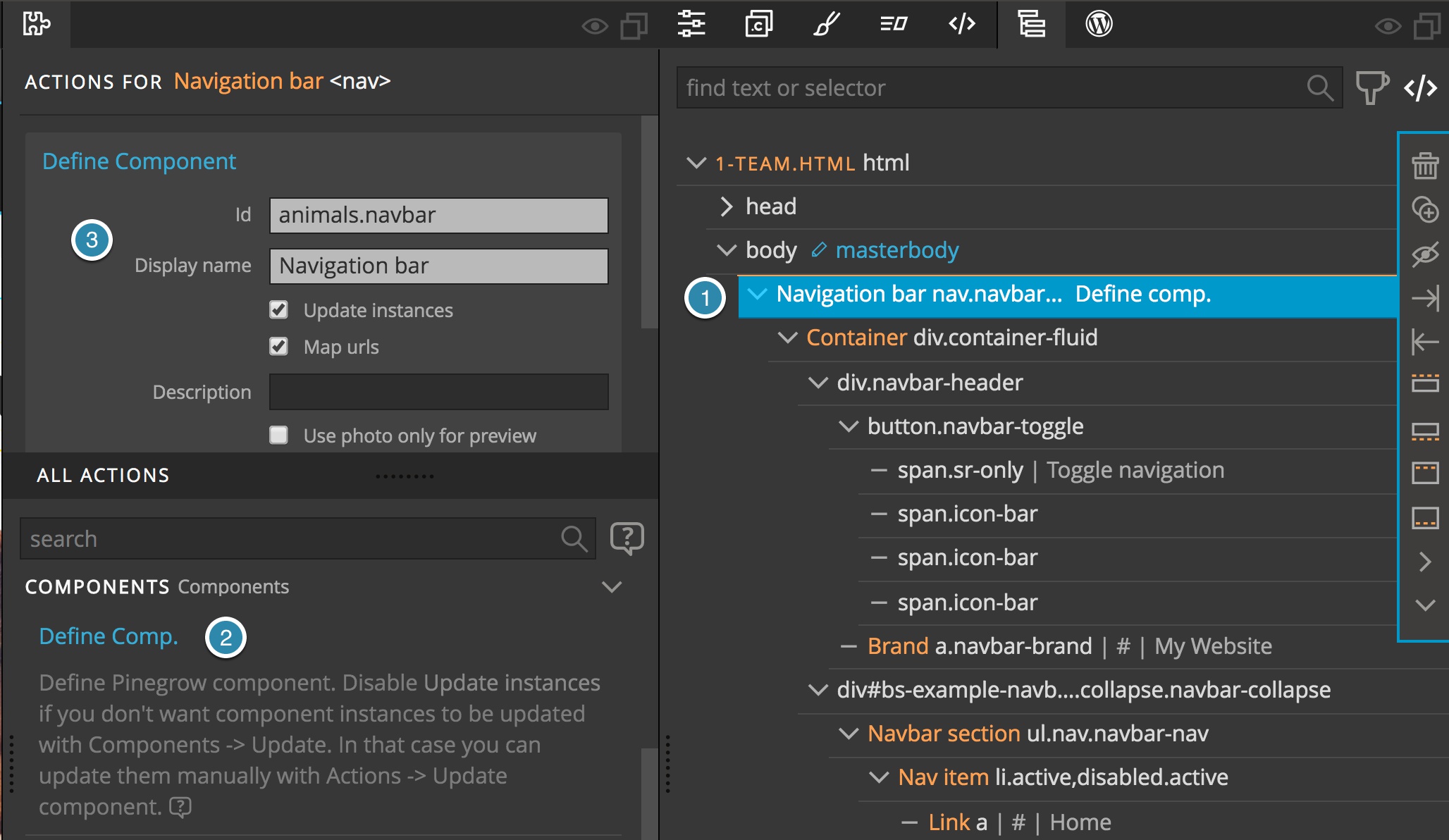Viewport: 1449px width, 840px height.
Task: Toggle right panel visibility eye icon
Action: click(1388, 27)
